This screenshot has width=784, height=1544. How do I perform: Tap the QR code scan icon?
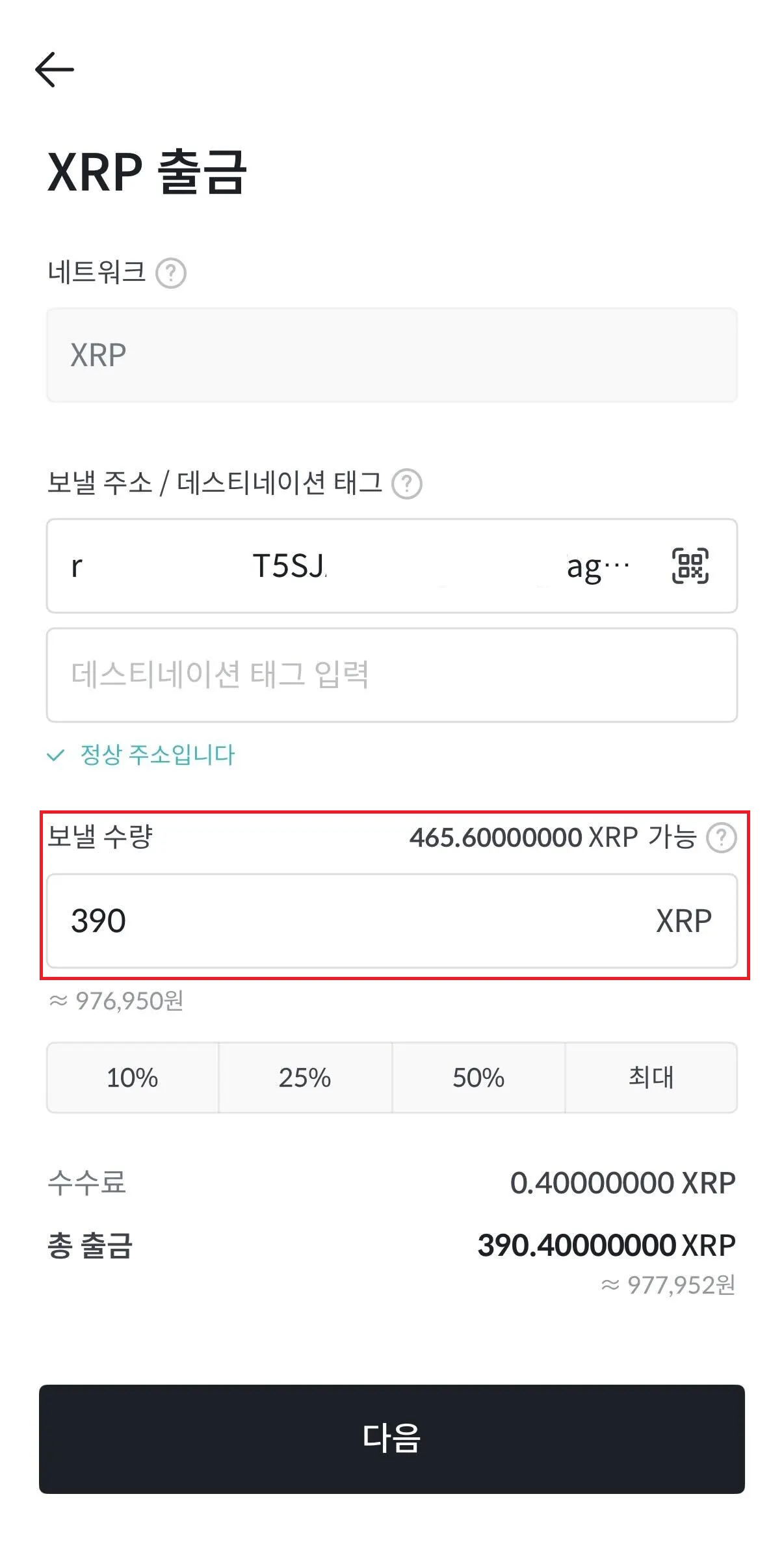coord(690,566)
